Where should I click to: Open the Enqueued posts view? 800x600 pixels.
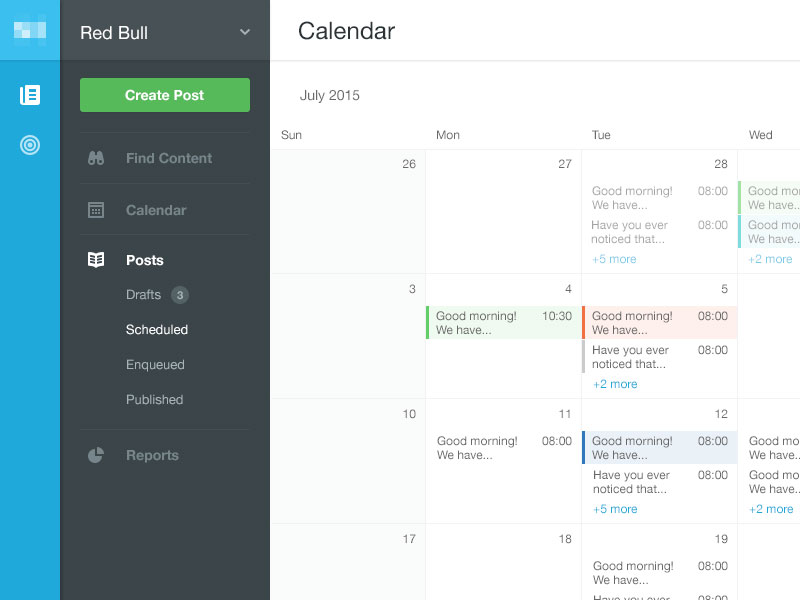tap(155, 364)
